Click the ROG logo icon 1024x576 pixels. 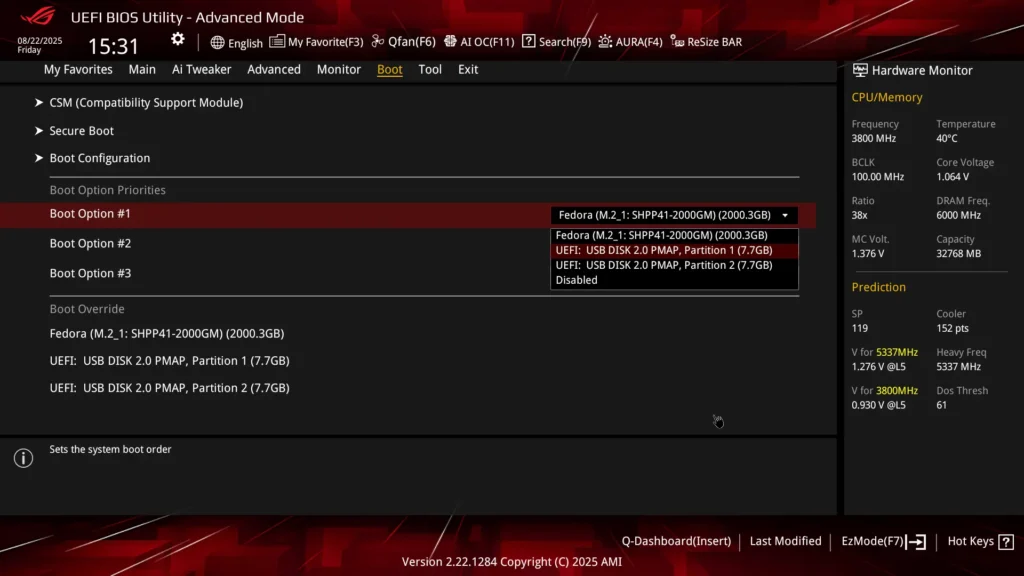coord(38,16)
